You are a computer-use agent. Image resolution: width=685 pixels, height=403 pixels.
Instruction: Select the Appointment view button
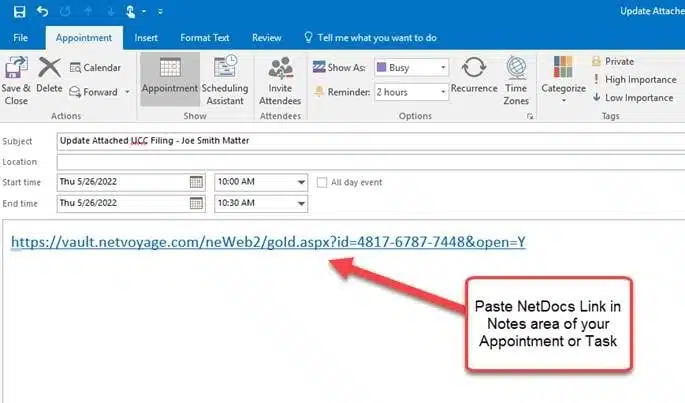(170, 79)
